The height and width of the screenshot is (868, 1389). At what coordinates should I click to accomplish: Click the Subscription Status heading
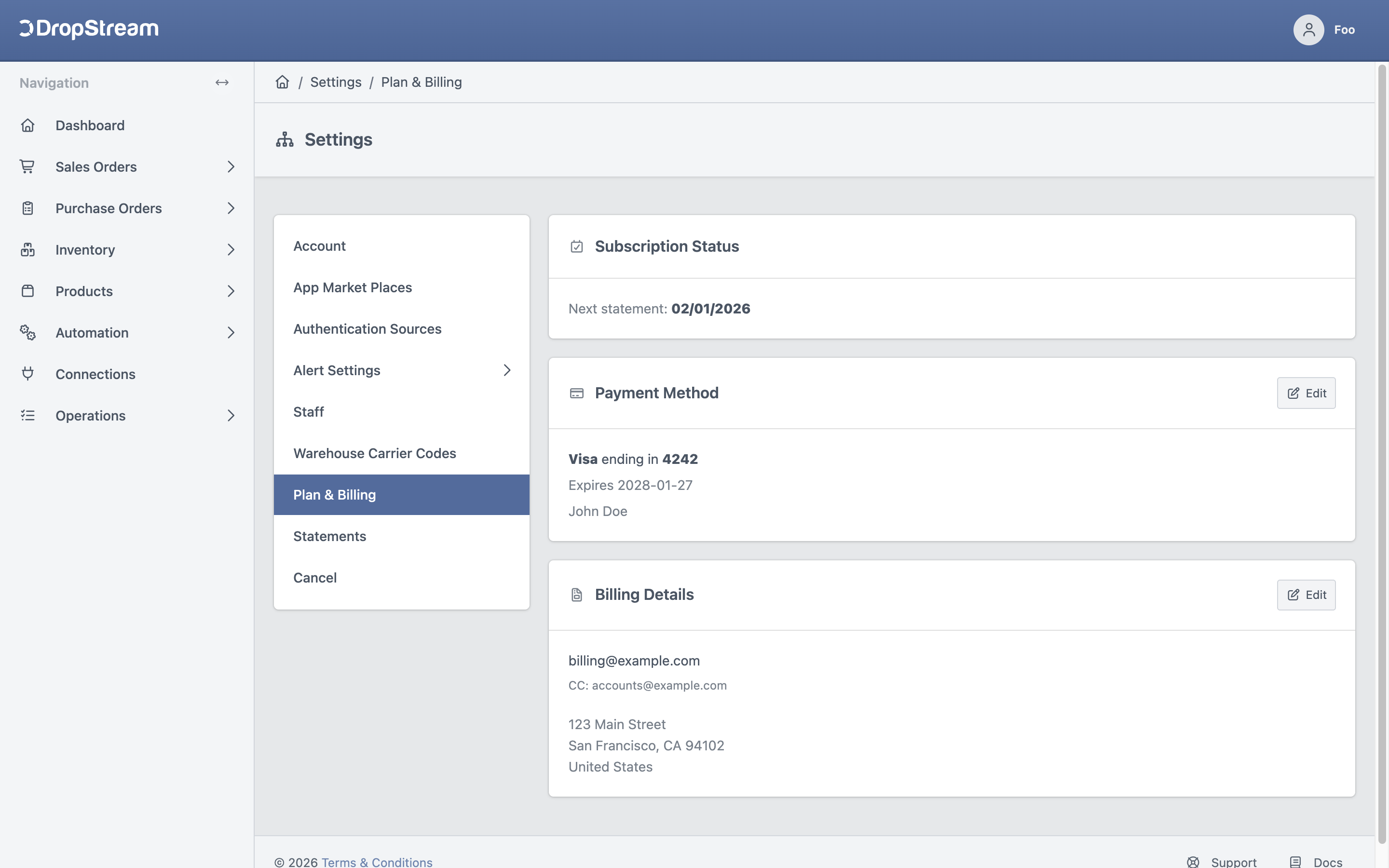pos(667,246)
